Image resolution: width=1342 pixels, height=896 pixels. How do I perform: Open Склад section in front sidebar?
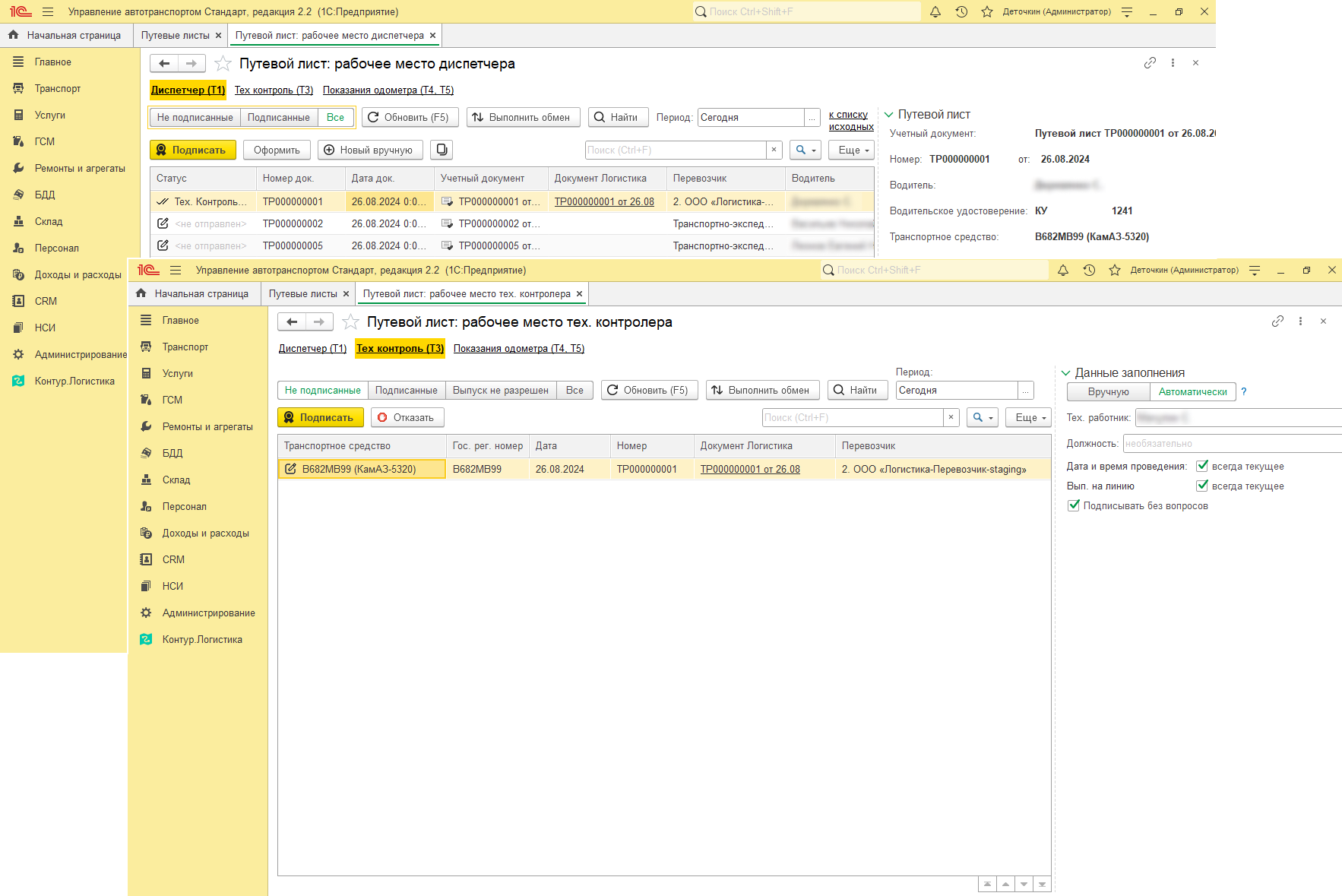176,480
